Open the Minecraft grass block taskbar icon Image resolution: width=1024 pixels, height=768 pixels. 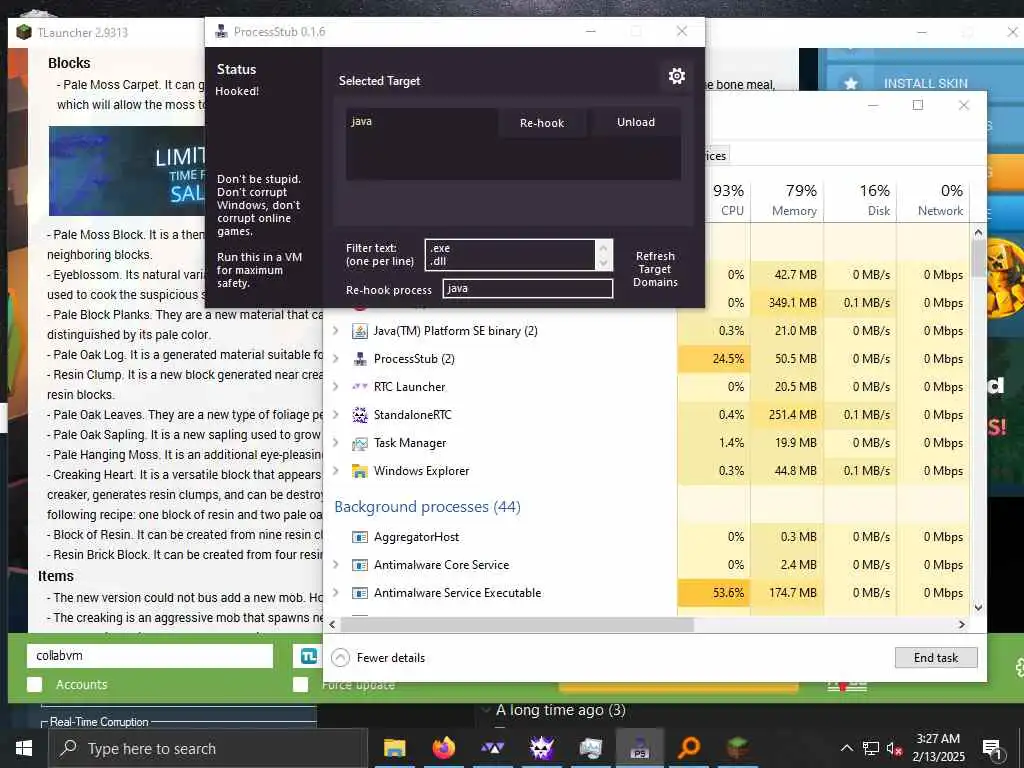click(737, 748)
